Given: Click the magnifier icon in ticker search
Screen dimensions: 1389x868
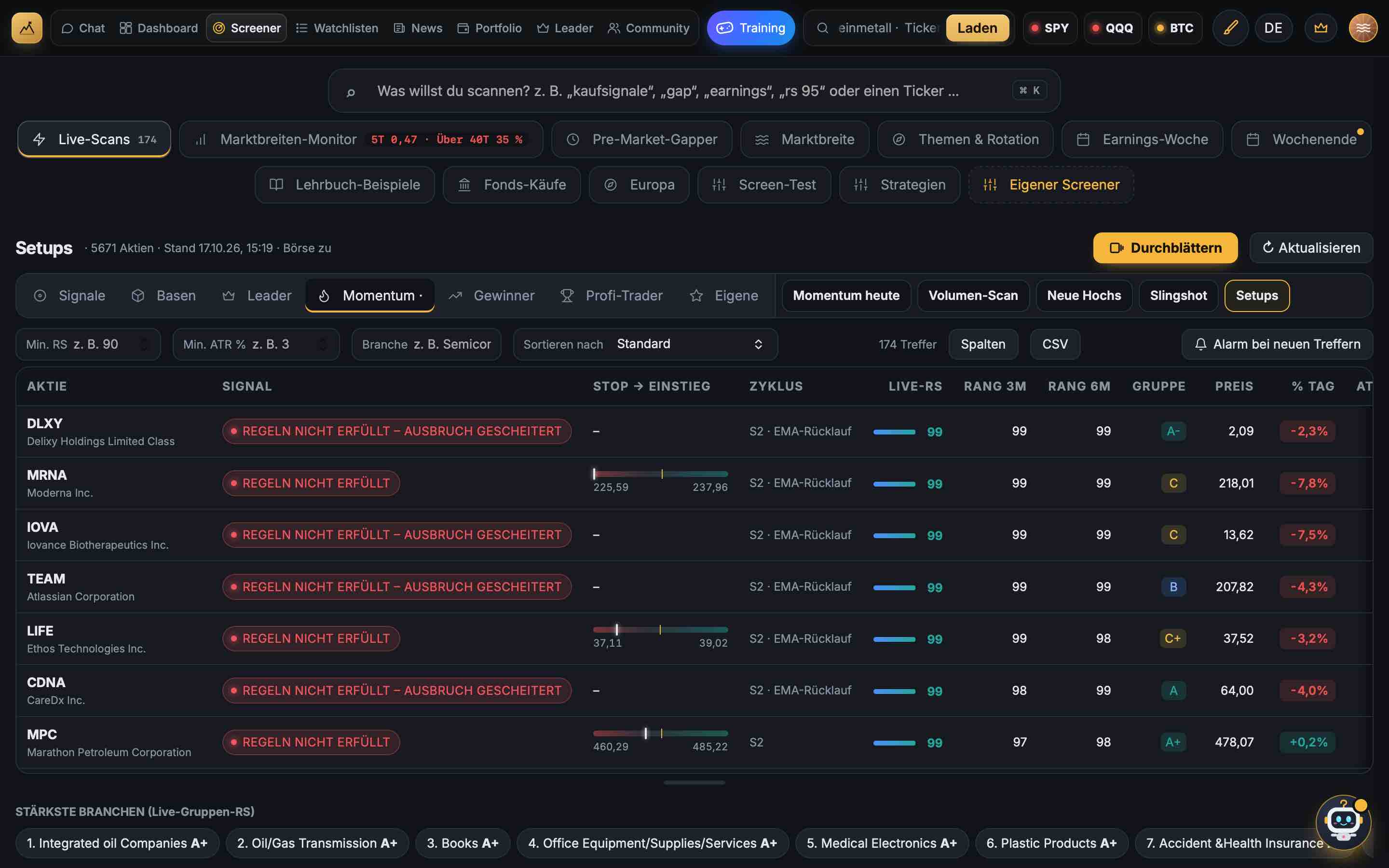Looking at the screenshot, I should (x=822, y=27).
